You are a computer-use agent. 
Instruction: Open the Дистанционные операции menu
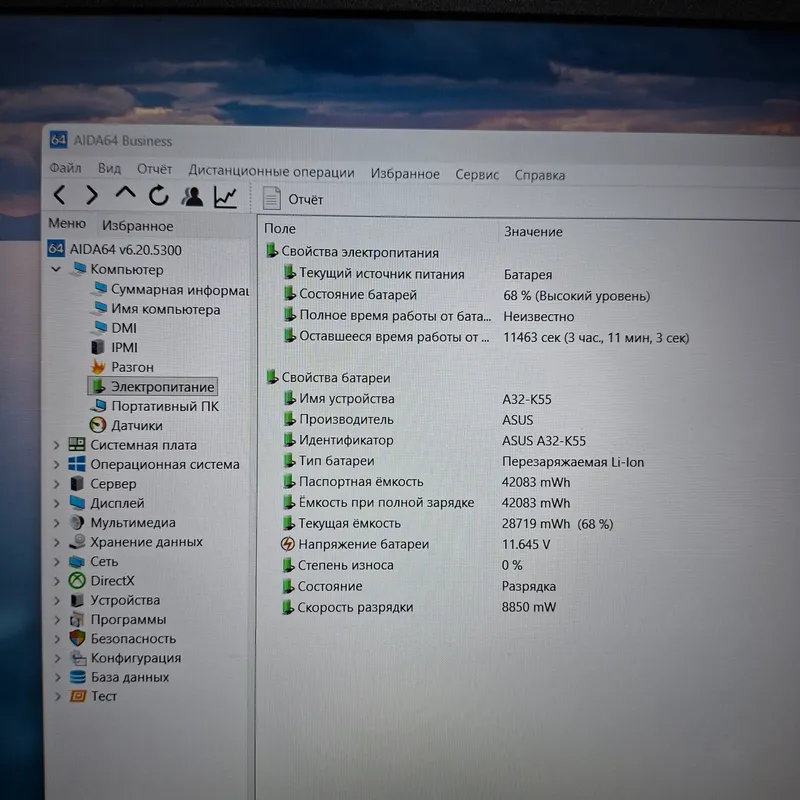[x=271, y=171]
